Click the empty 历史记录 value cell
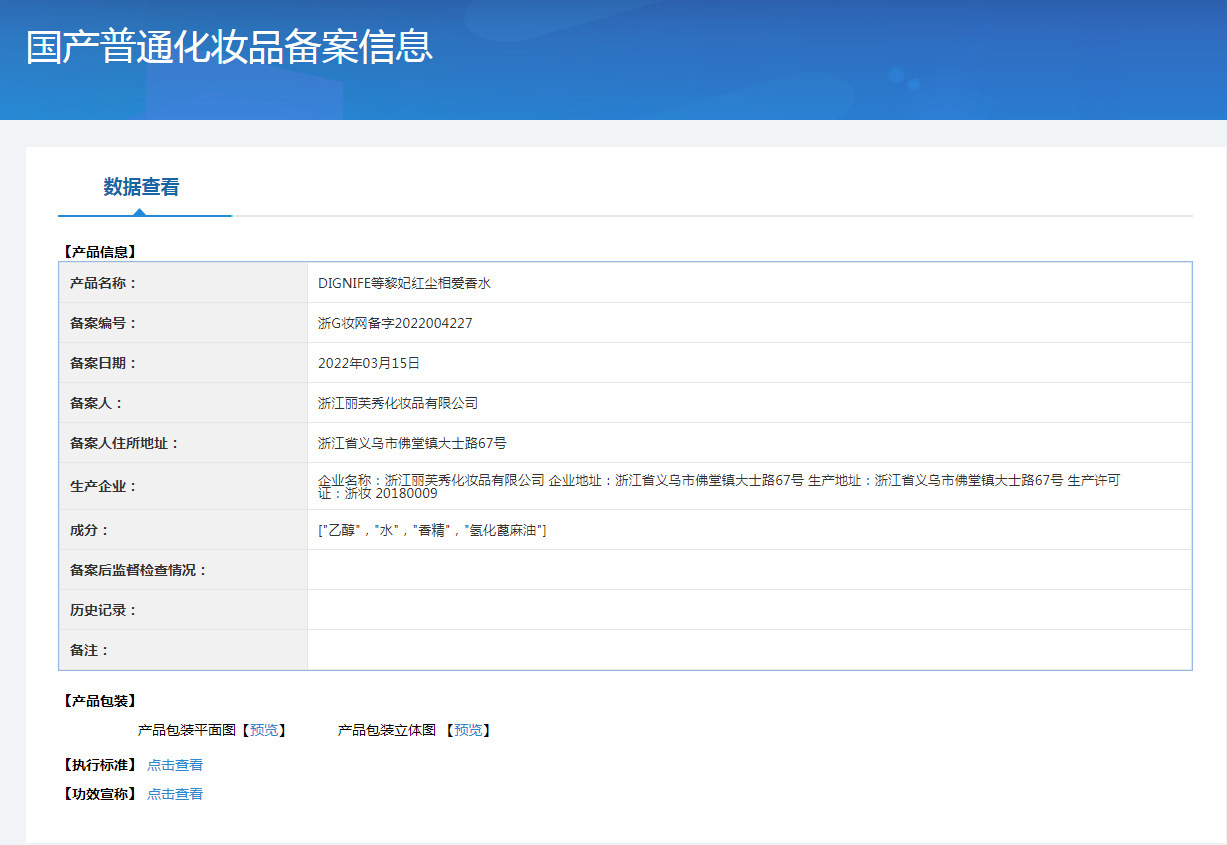This screenshot has height=845, width=1227. 749,610
